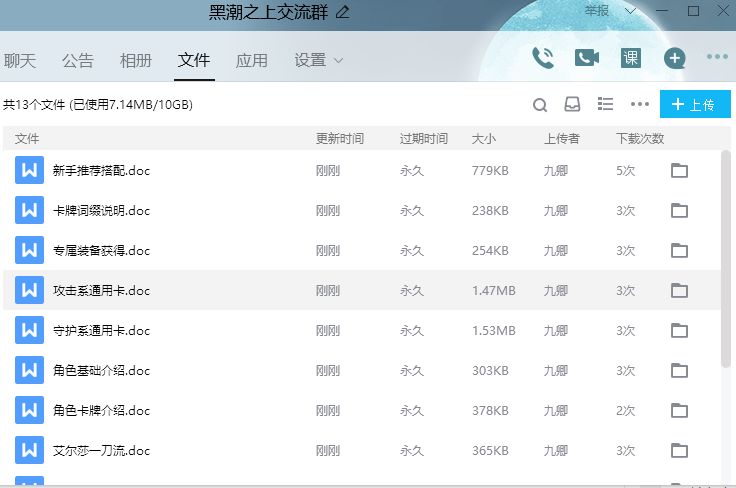This screenshot has height=488, width=736.
Task: Switch to the 应用 tab
Action: pos(252,61)
